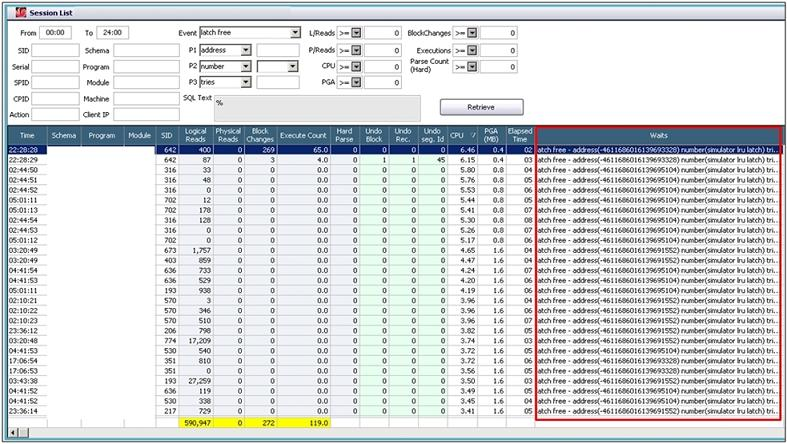Click the Module filter input field

click(x=147, y=82)
